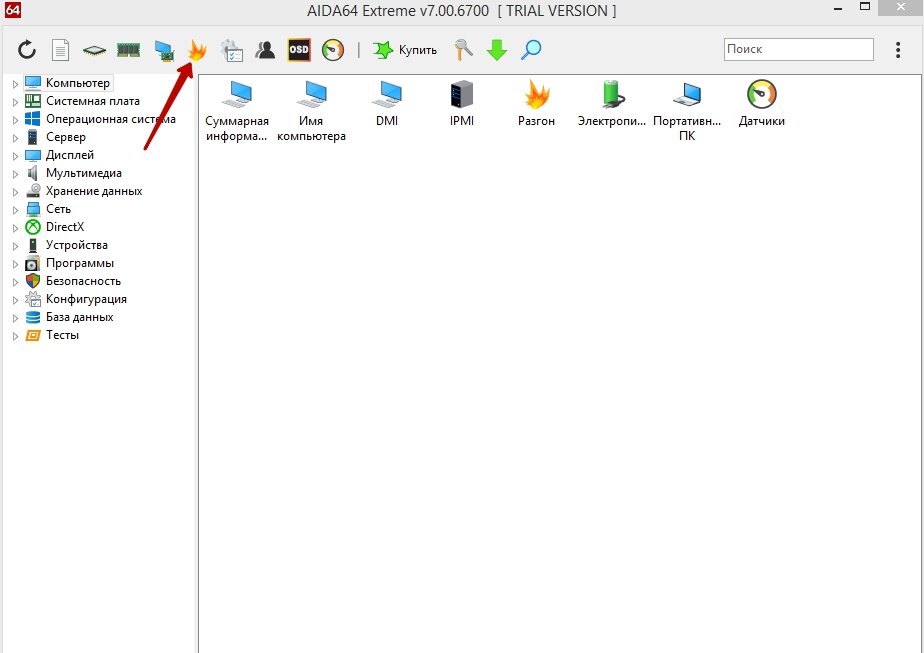Expand the Устройства tree node

(x=15, y=246)
